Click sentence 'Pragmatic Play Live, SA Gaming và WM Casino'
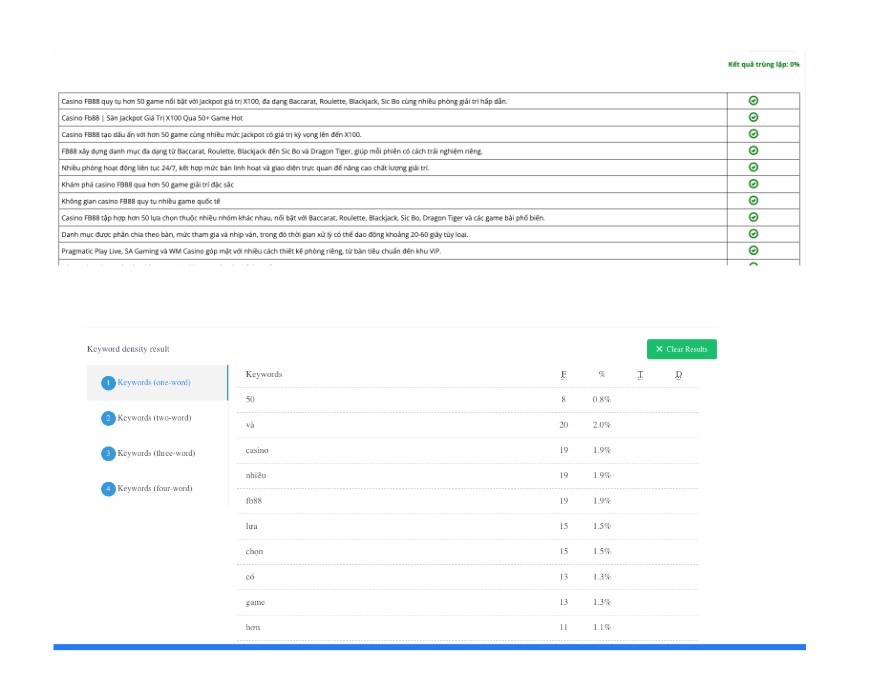The width and height of the screenshot is (887, 697). (251, 251)
